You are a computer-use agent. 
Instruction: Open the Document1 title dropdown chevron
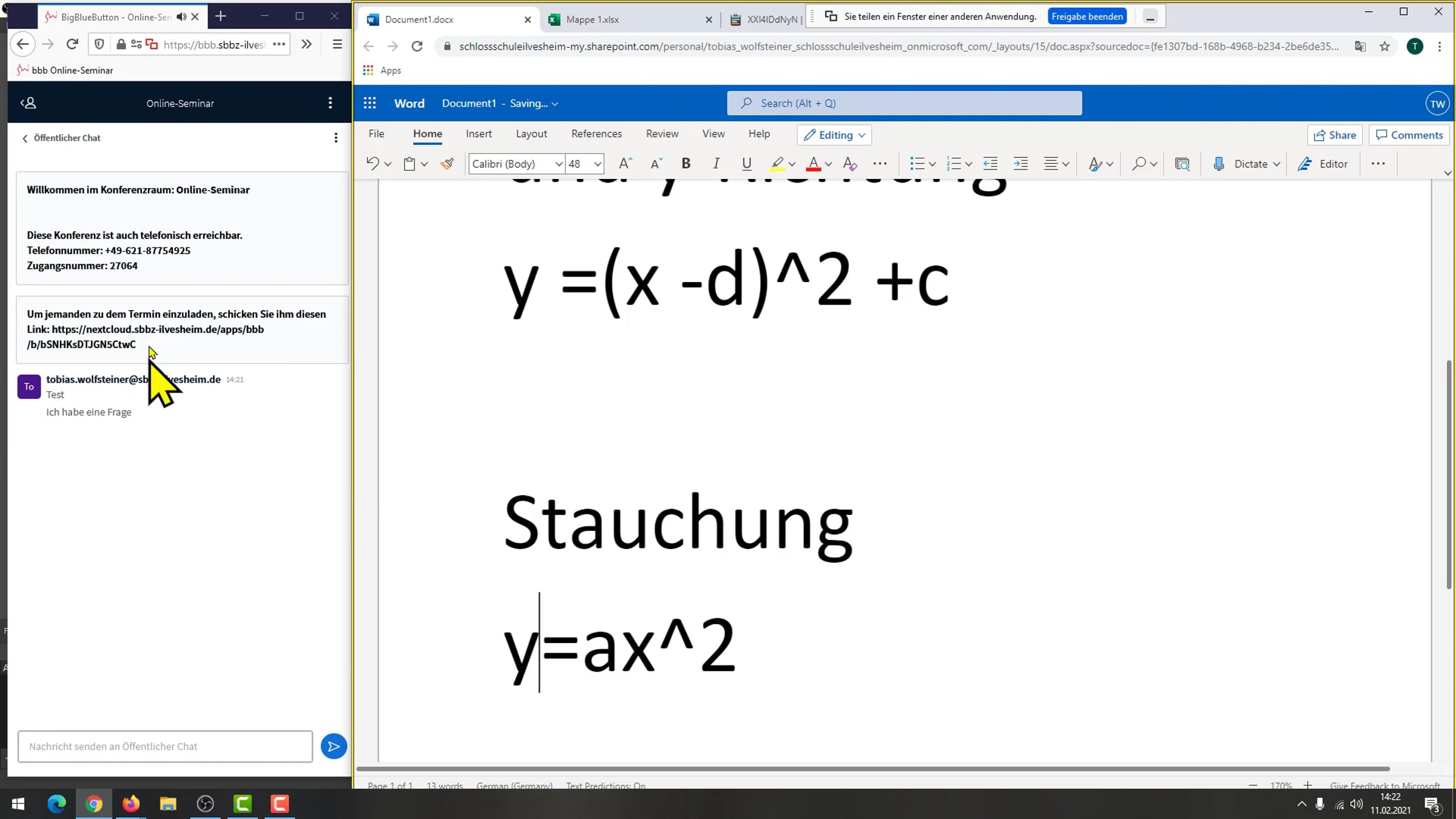click(555, 104)
